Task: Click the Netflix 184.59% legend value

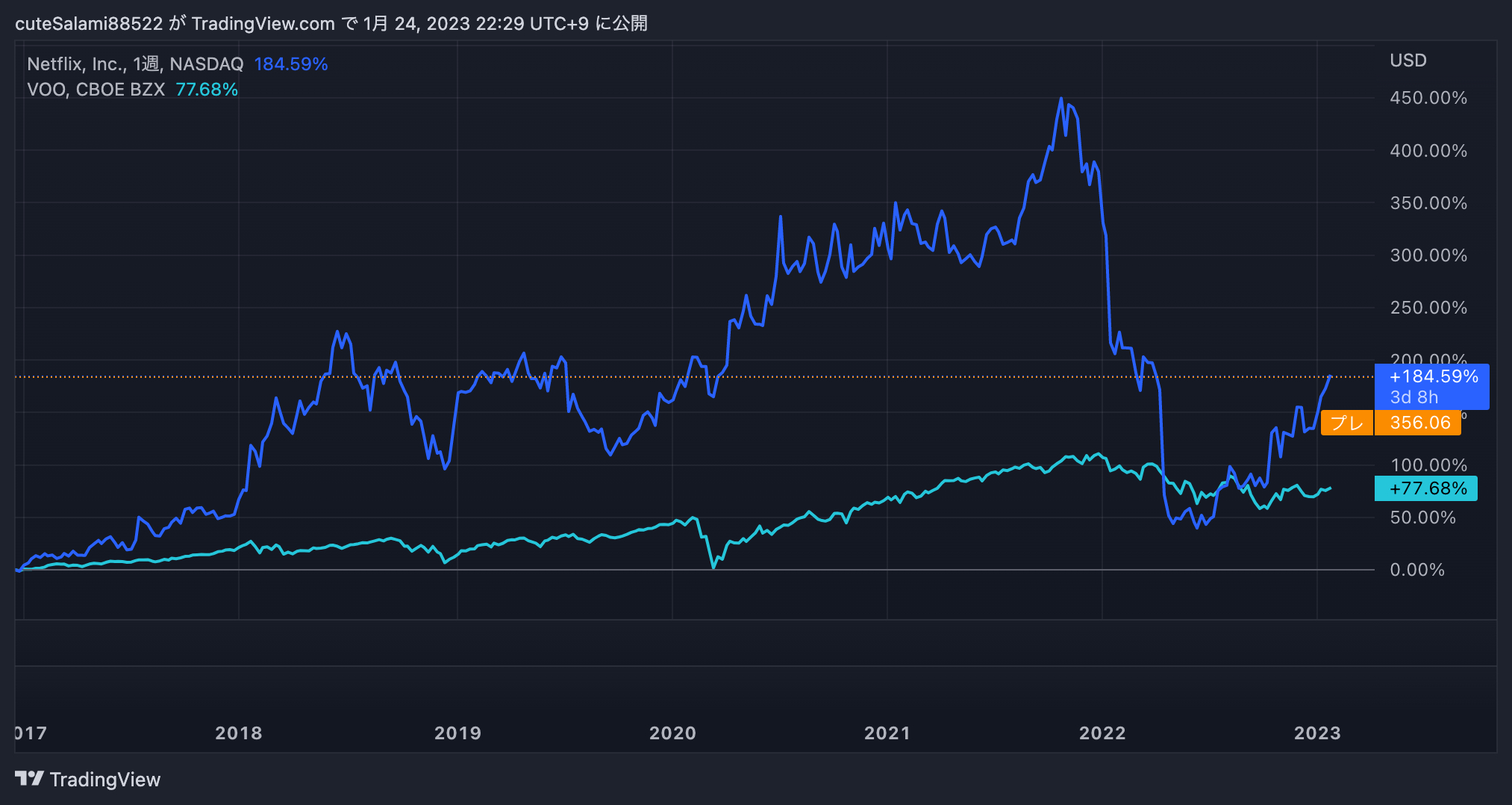Action: coord(291,64)
